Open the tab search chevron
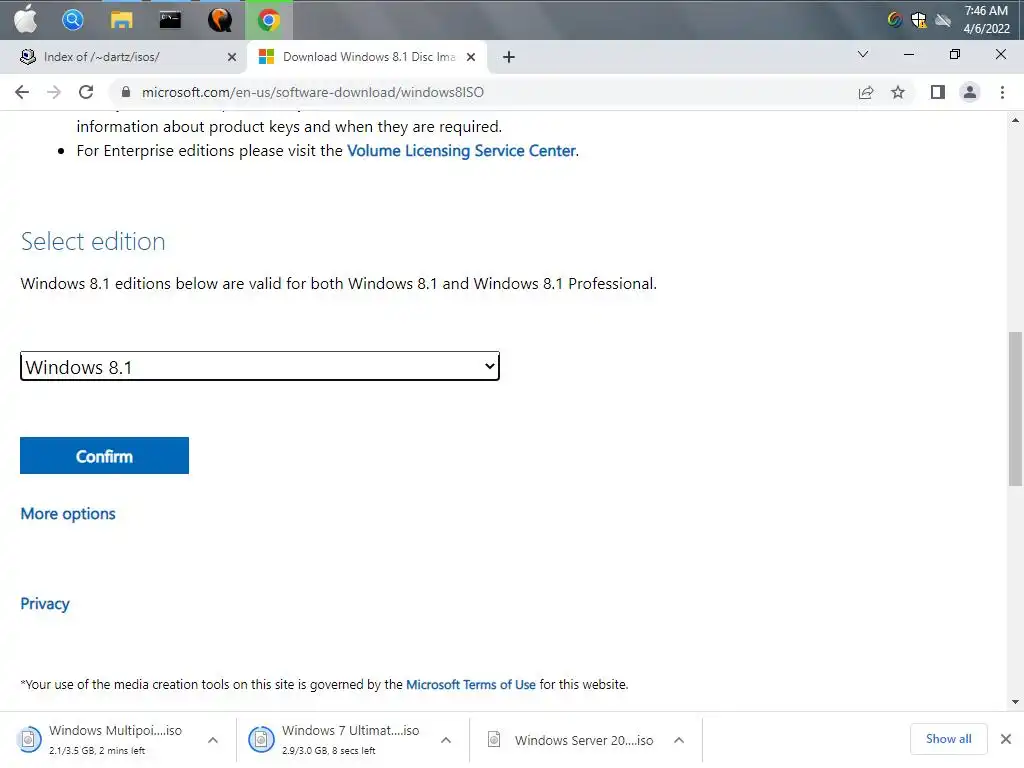This screenshot has width=1024, height=768. click(x=863, y=54)
